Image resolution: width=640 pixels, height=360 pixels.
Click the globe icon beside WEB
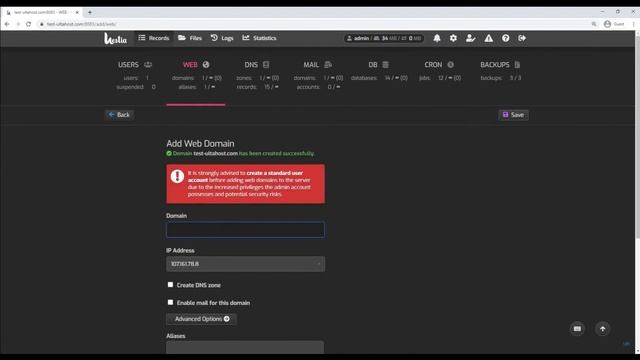point(206,64)
